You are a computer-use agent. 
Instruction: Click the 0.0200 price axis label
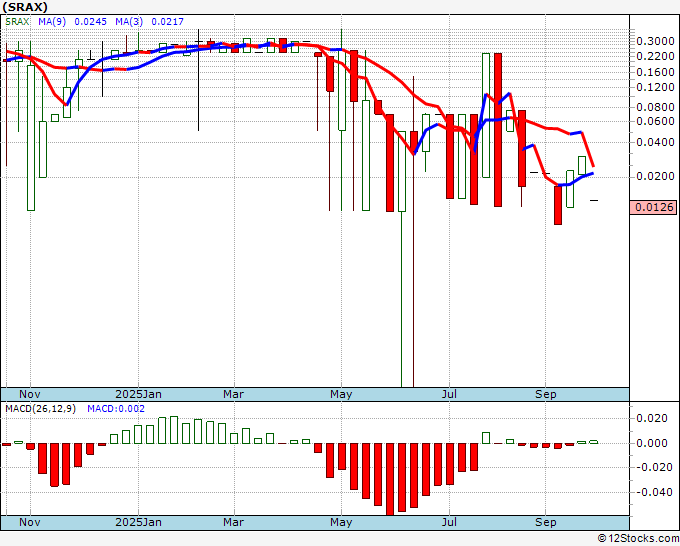click(655, 176)
